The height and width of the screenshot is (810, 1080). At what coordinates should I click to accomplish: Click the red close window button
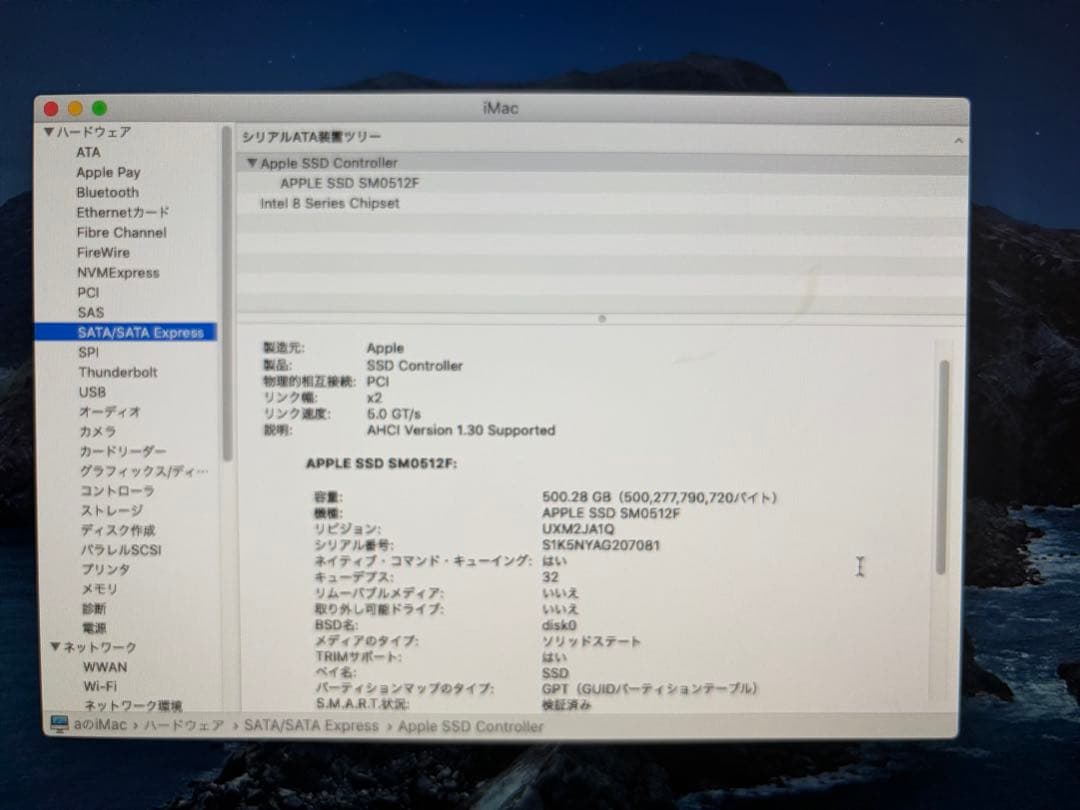click(51, 109)
